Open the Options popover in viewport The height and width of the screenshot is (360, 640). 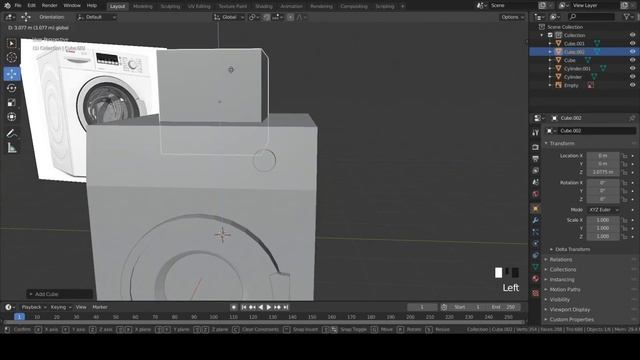[x=512, y=17]
